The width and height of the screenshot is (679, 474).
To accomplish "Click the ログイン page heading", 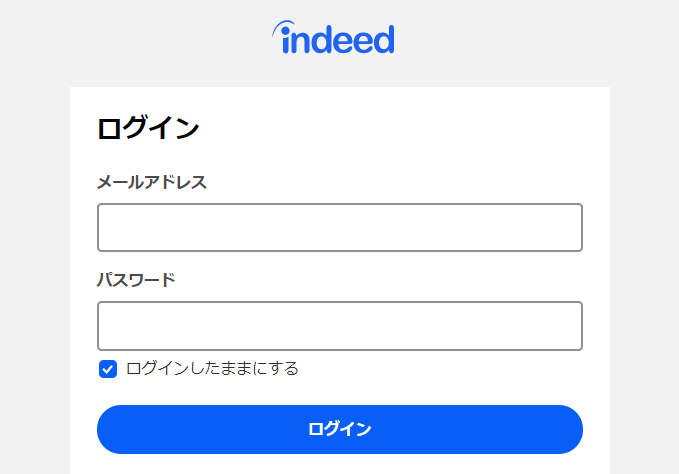I will (148, 129).
